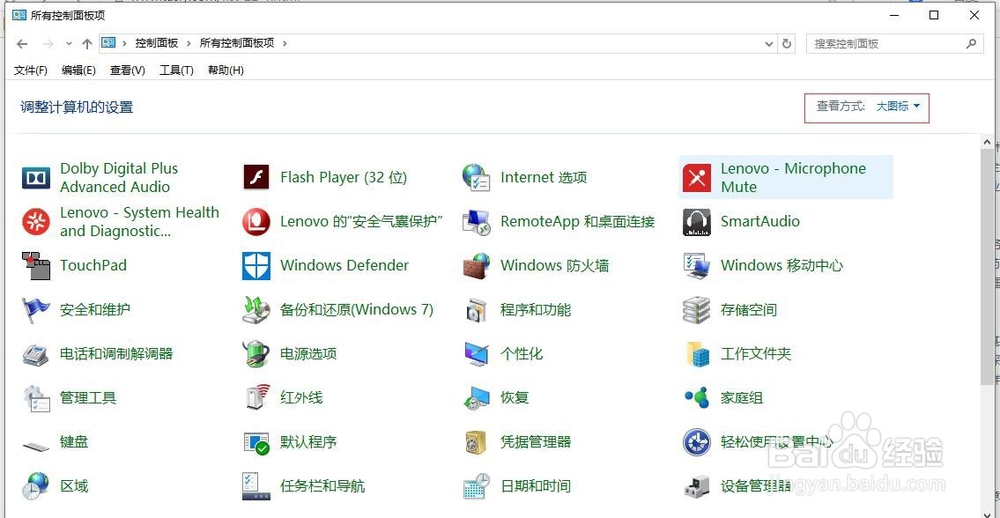Open the 大图标 view mode dropdown
The image size is (1000, 518).
point(898,107)
